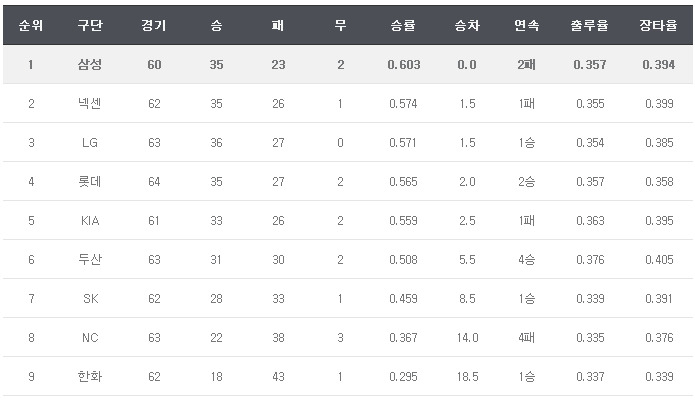
Task: Open the 롯데 team entry
Action: (x=90, y=182)
